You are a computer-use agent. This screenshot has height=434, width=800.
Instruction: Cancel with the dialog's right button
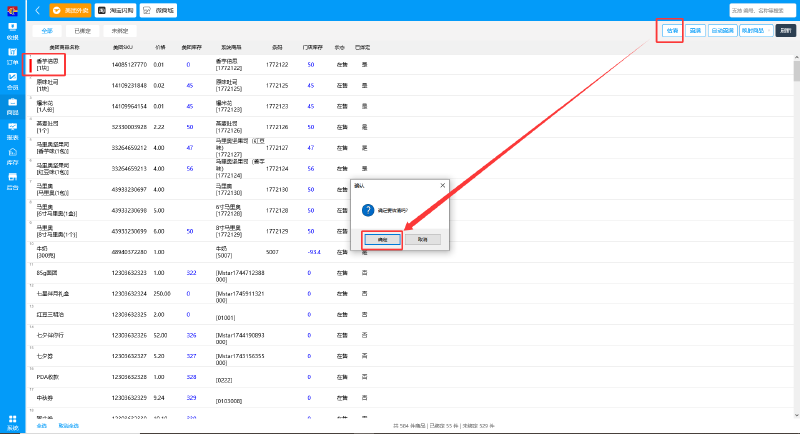[x=422, y=240]
